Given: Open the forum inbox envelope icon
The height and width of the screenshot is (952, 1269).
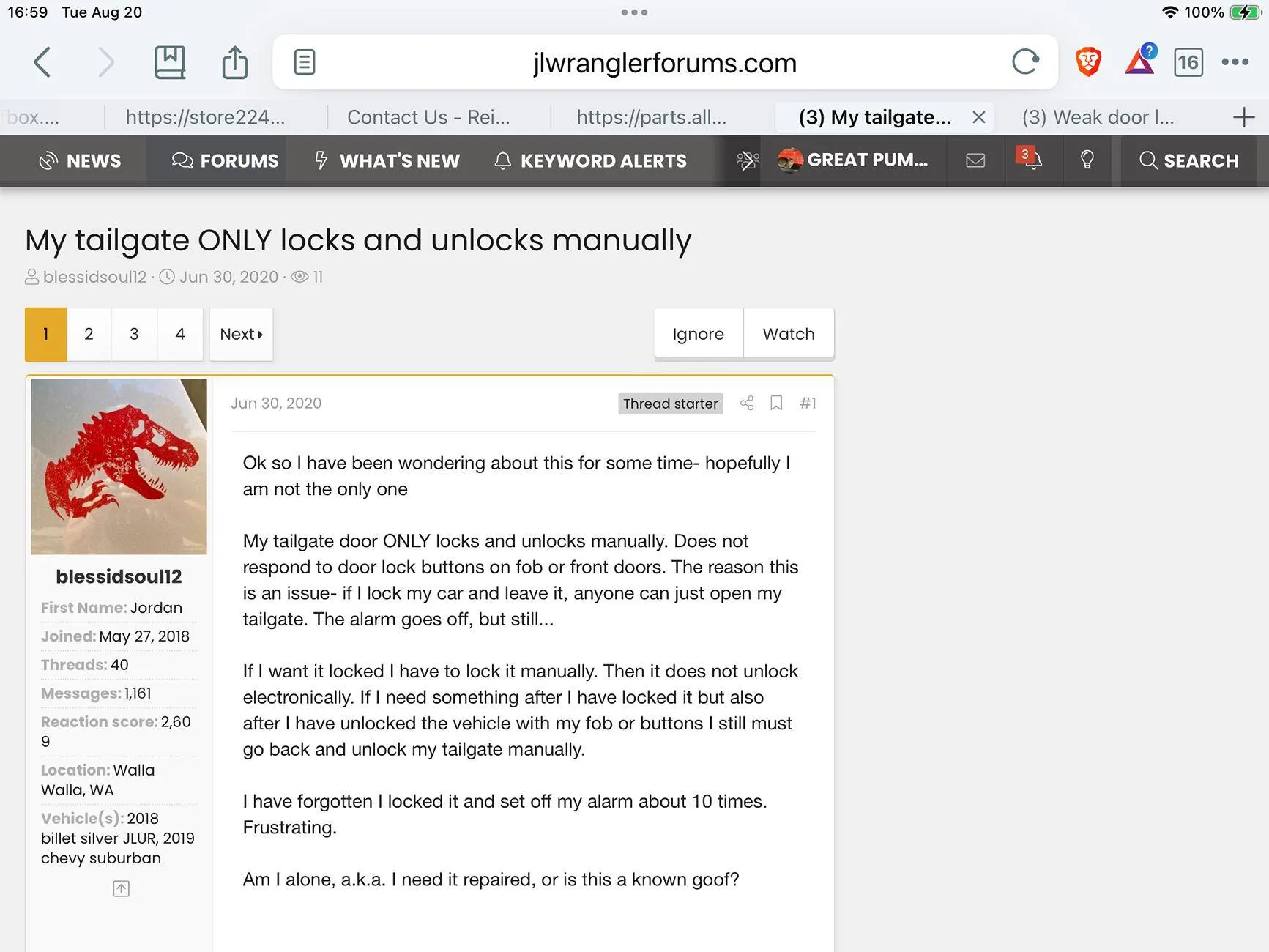Looking at the screenshot, I should point(975,160).
